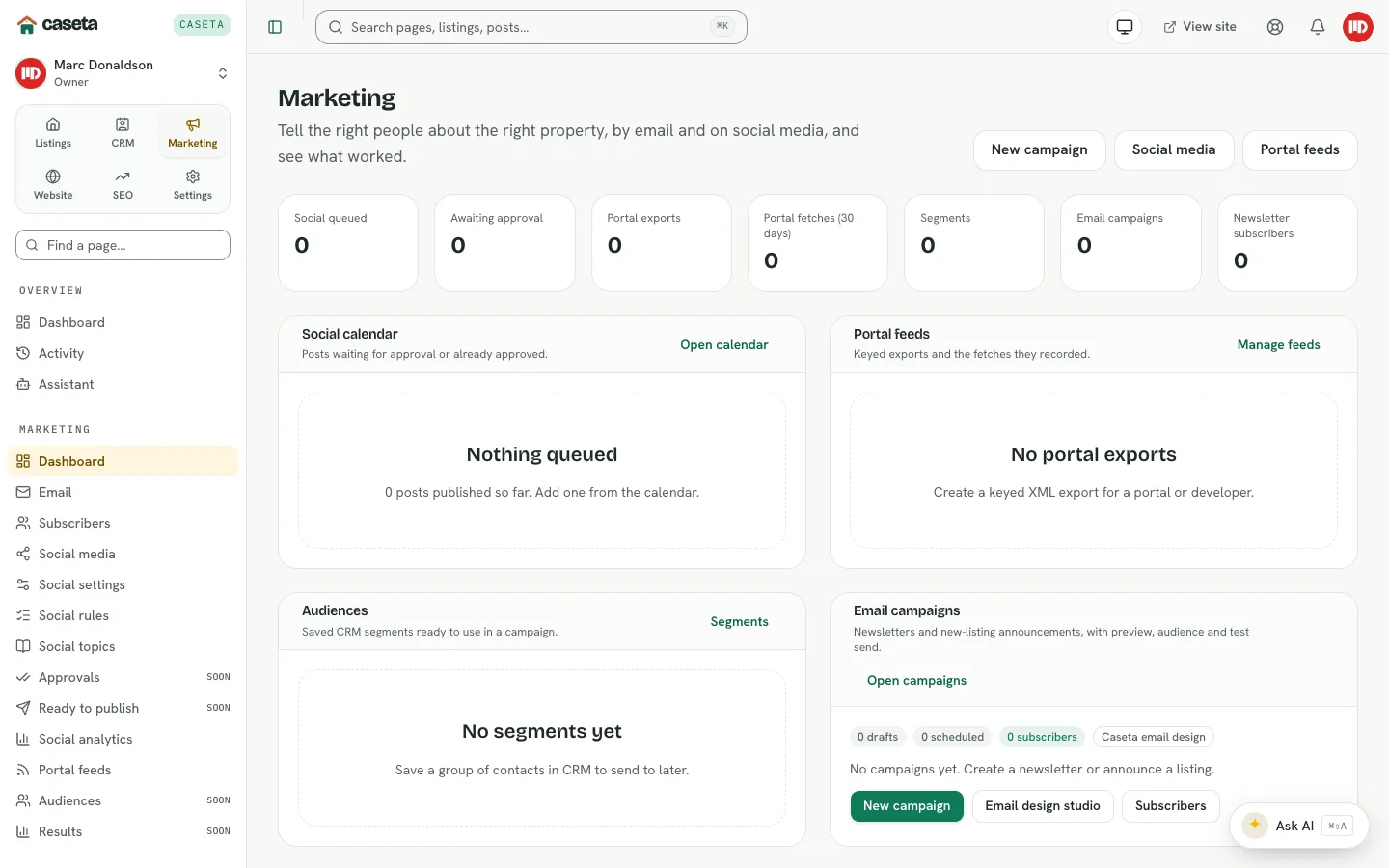Viewport: 1389px width, 868px height.
Task: Open the user avatar in the top bar
Action: pyautogui.click(x=1358, y=27)
